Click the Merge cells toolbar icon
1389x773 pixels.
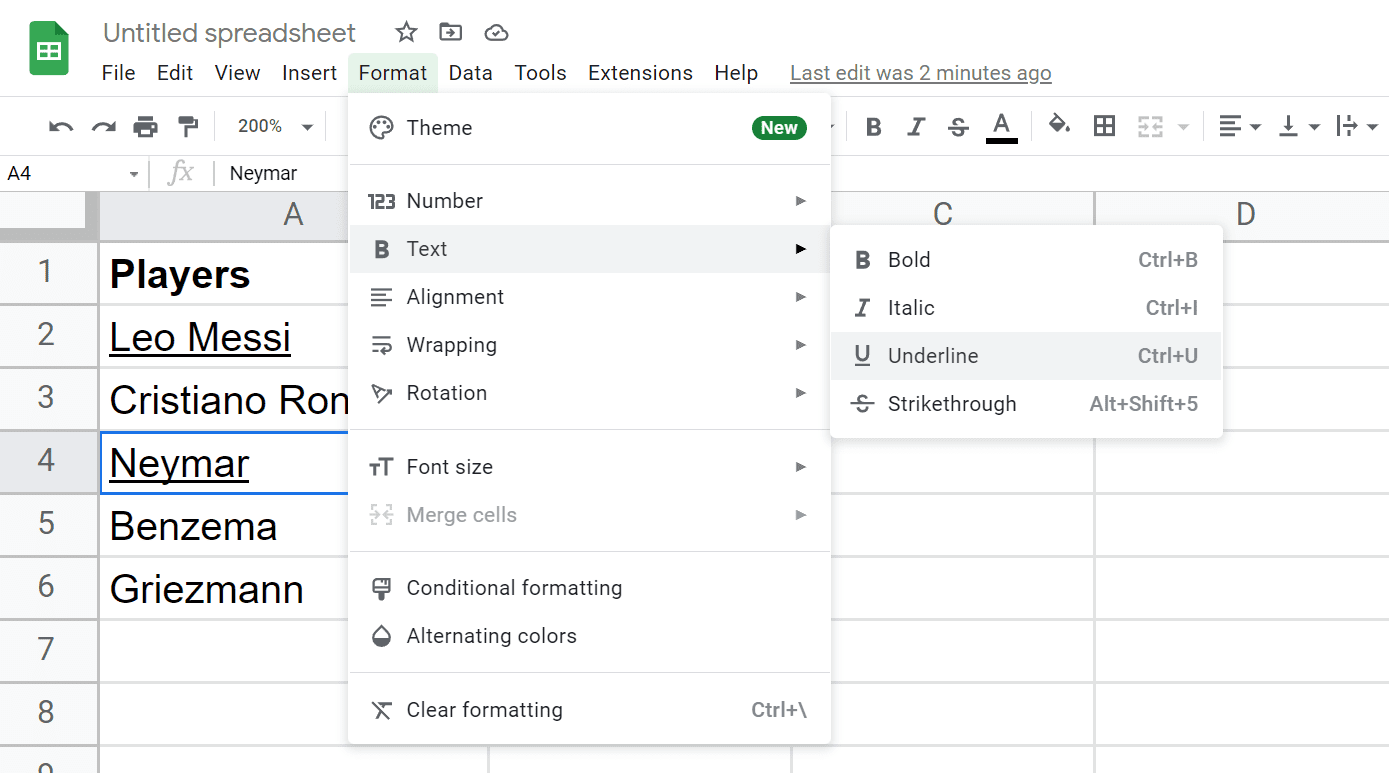coord(1151,126)
